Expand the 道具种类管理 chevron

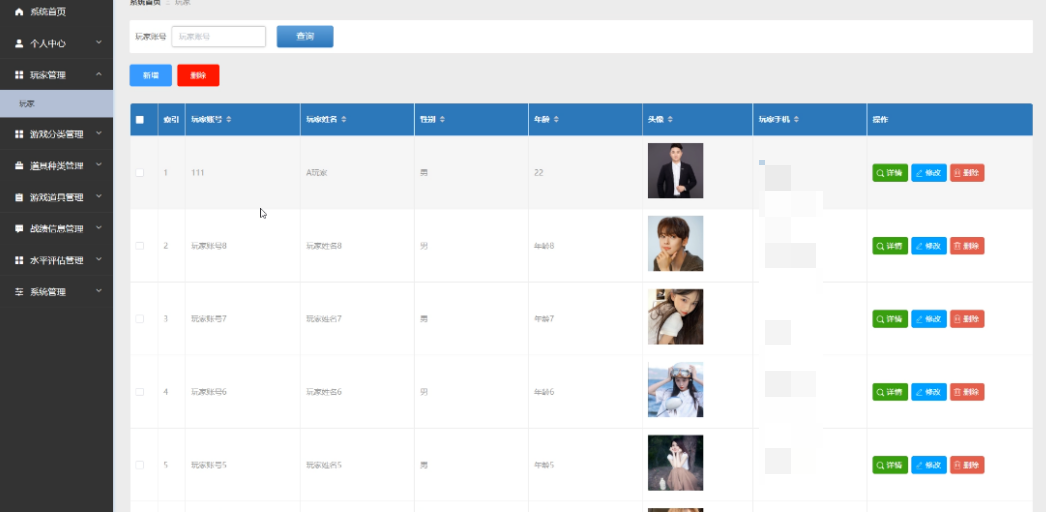click(99, 165)
